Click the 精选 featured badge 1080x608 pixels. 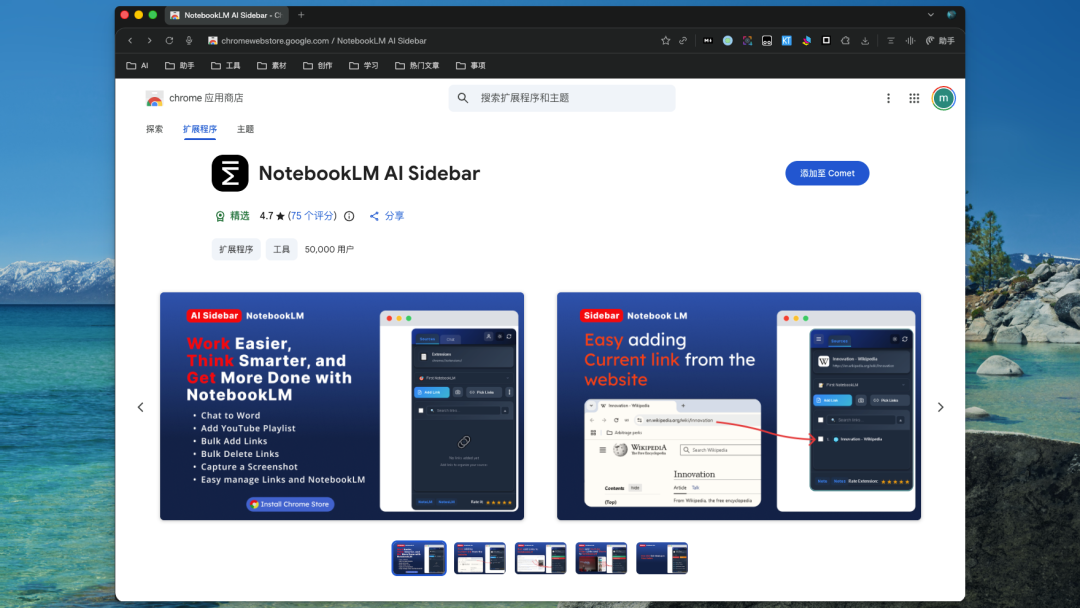click(x=232, y=216)
